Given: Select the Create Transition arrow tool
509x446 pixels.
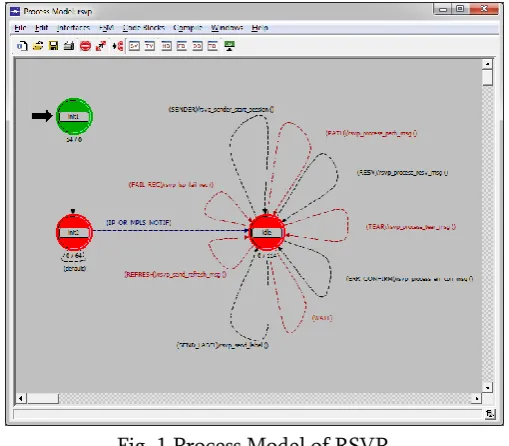Looking at the screenshot, I should tap(101, 46).
